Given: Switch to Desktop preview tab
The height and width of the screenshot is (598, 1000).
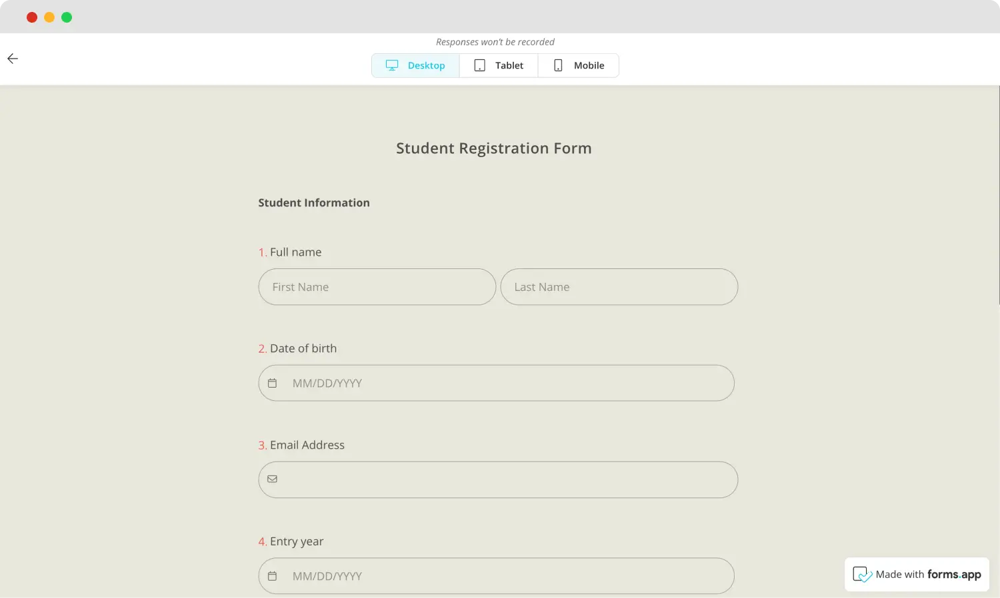Looking at the screenshot, I should (416, 66).
